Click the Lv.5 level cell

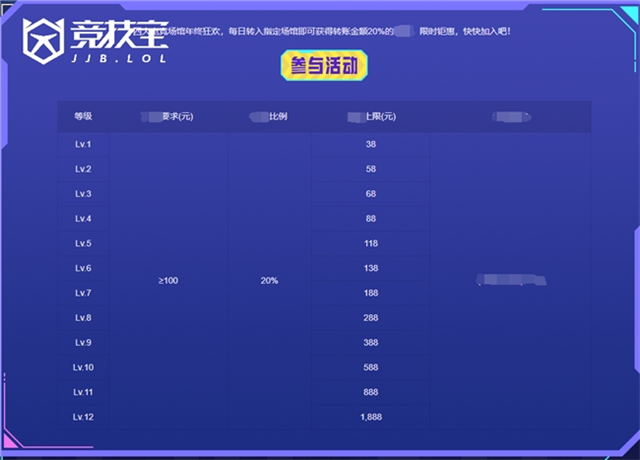point(83,243)
